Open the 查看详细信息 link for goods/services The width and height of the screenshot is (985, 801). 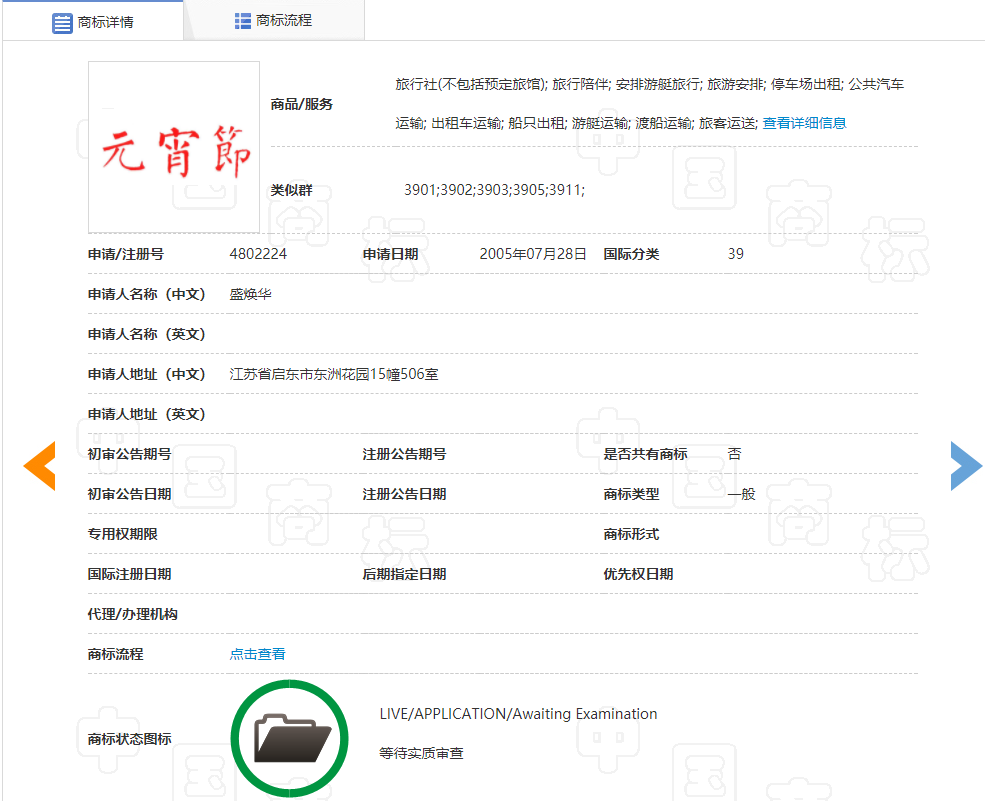point(804,124)
